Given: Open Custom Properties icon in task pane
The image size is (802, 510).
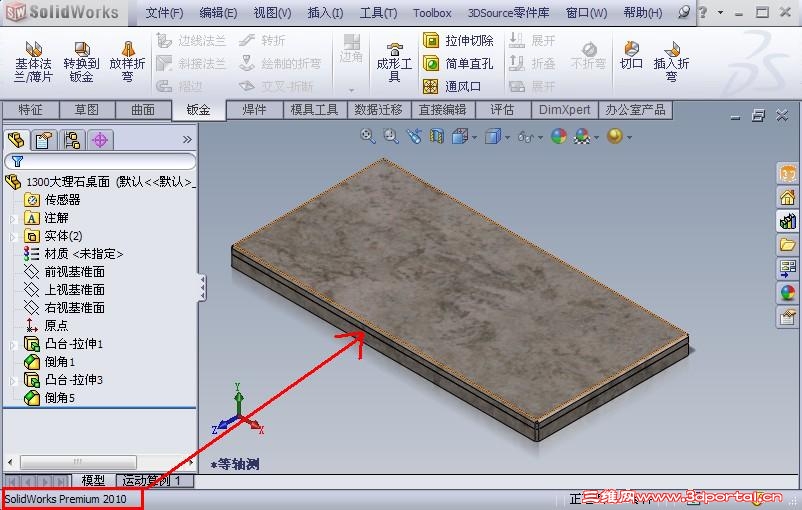Looking at the screenshot, I should (788, 317).
